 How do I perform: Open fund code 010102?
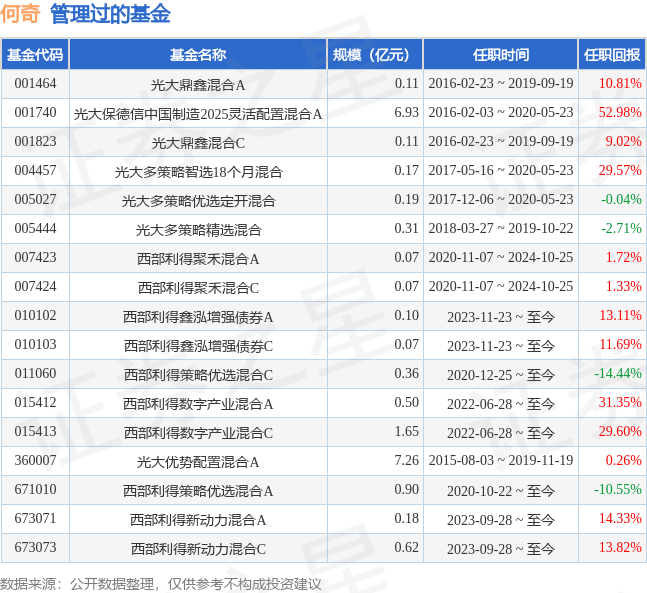pos(35,316)
